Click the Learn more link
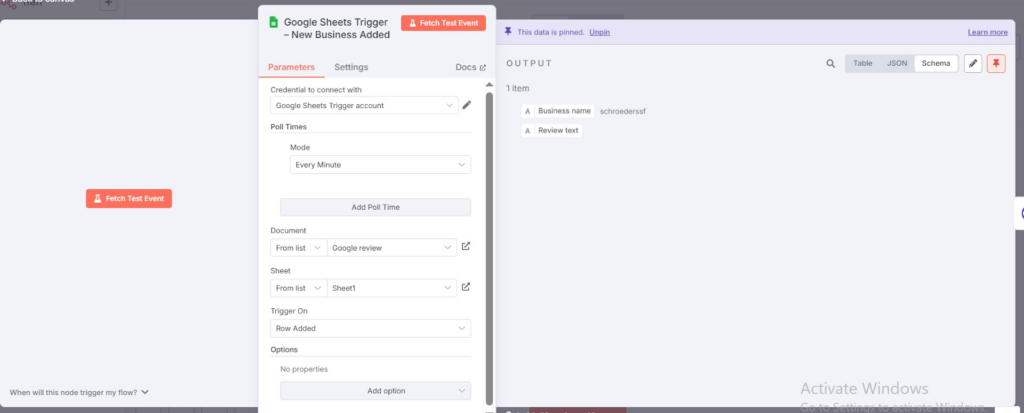 (987, 32)
